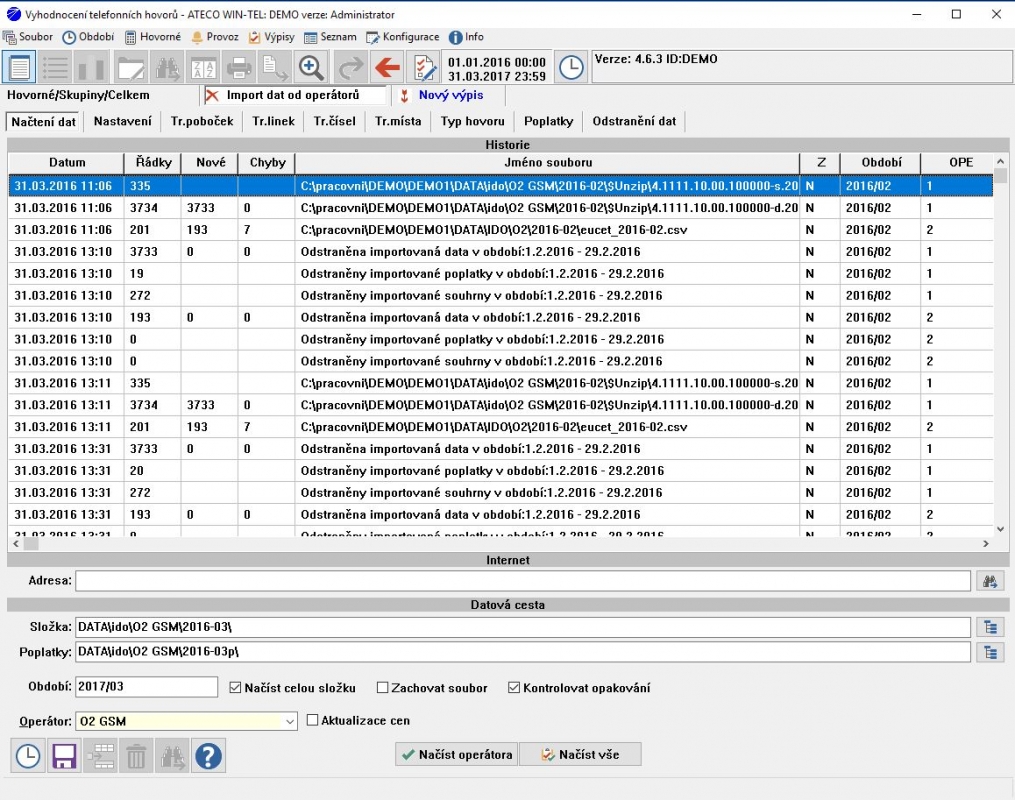This screenshot has height=800, width=1015.
Task: Click the document export toolbar icon
Action: click(x=276, y=67)
